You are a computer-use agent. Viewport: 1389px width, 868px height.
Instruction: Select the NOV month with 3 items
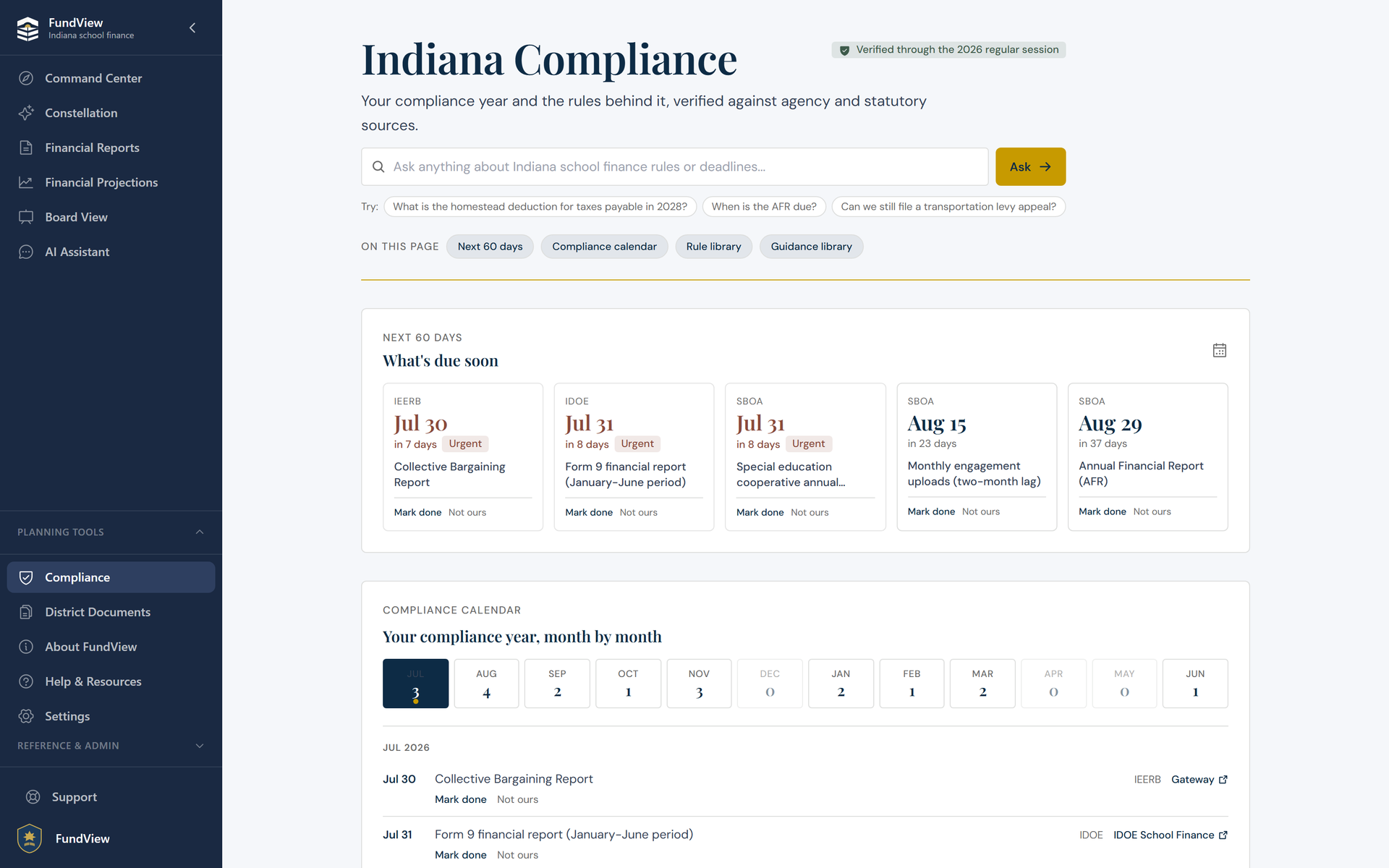pos(699,684)
